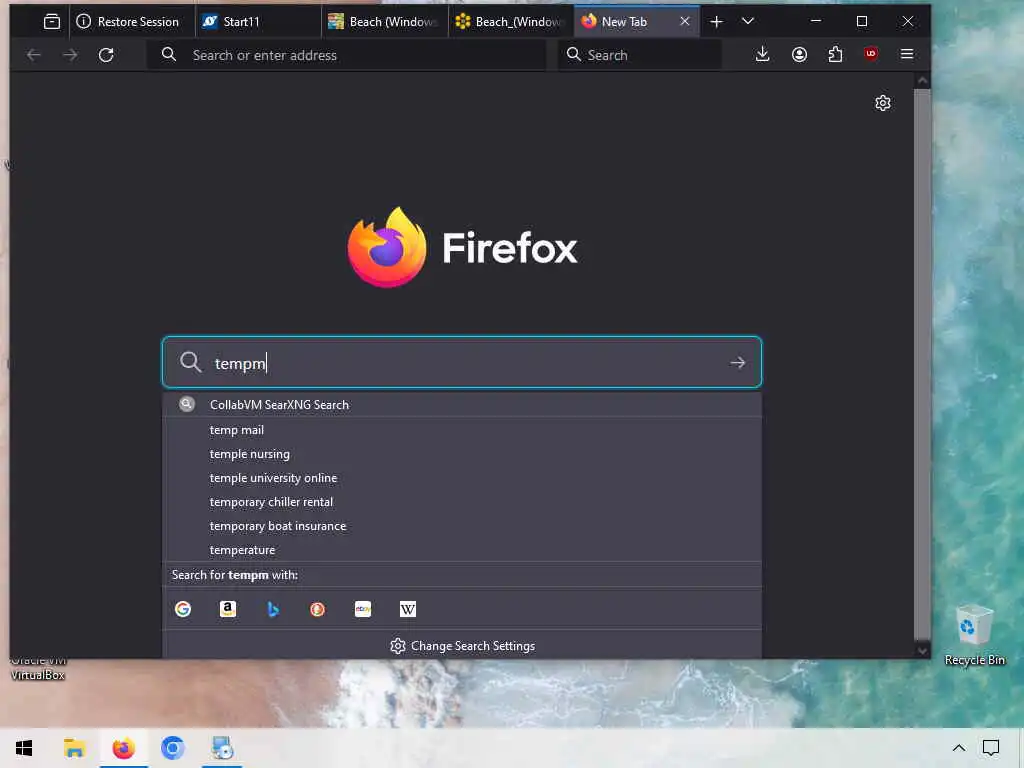Open the Firefox application hamburger menu
The image size is (1024, 768).
pos(907,54)
